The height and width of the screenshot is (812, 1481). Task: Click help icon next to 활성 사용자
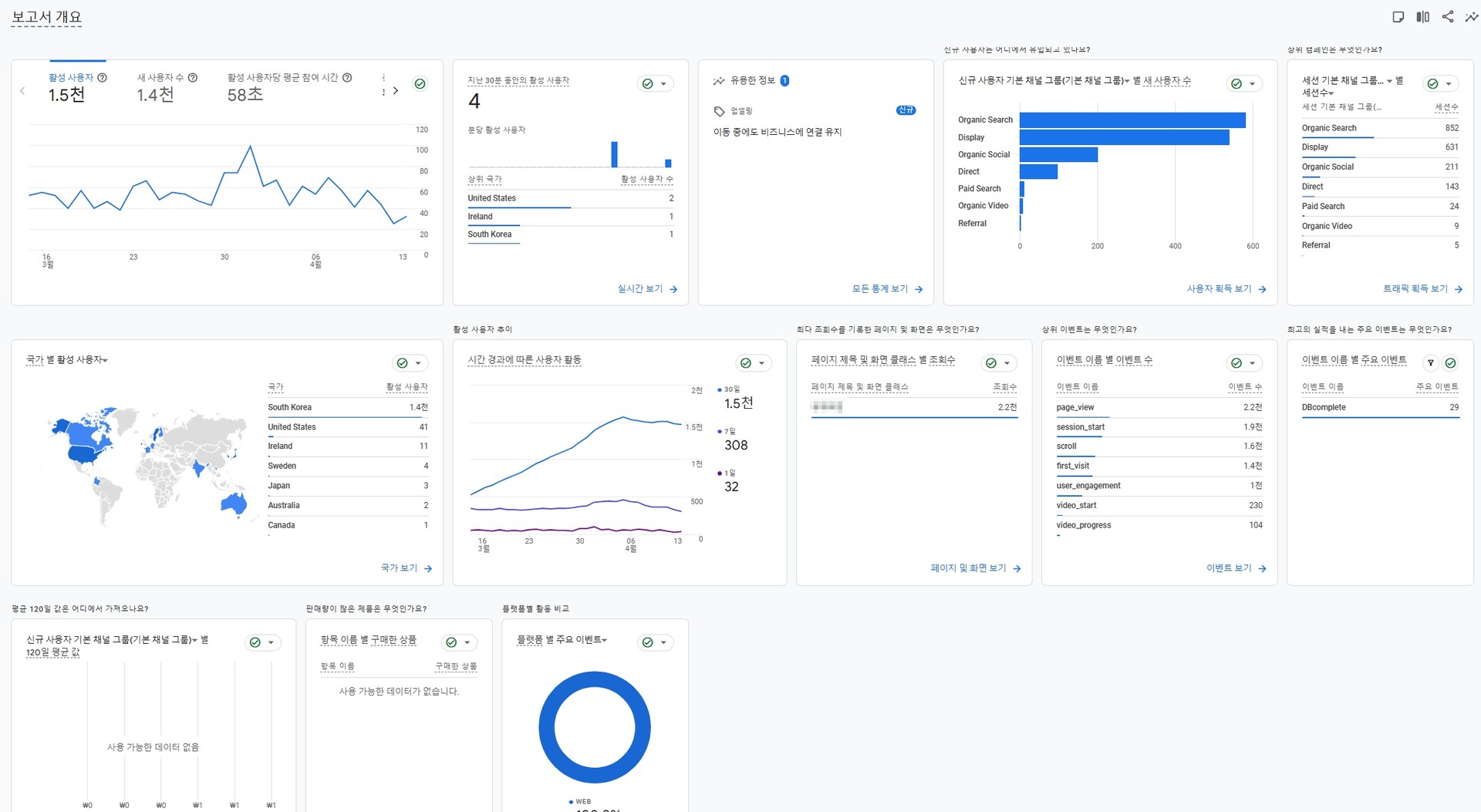tap(103, 78)
